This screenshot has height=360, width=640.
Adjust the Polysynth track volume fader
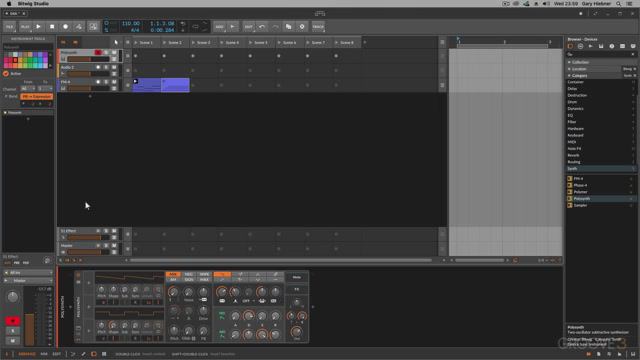(88, 59)
